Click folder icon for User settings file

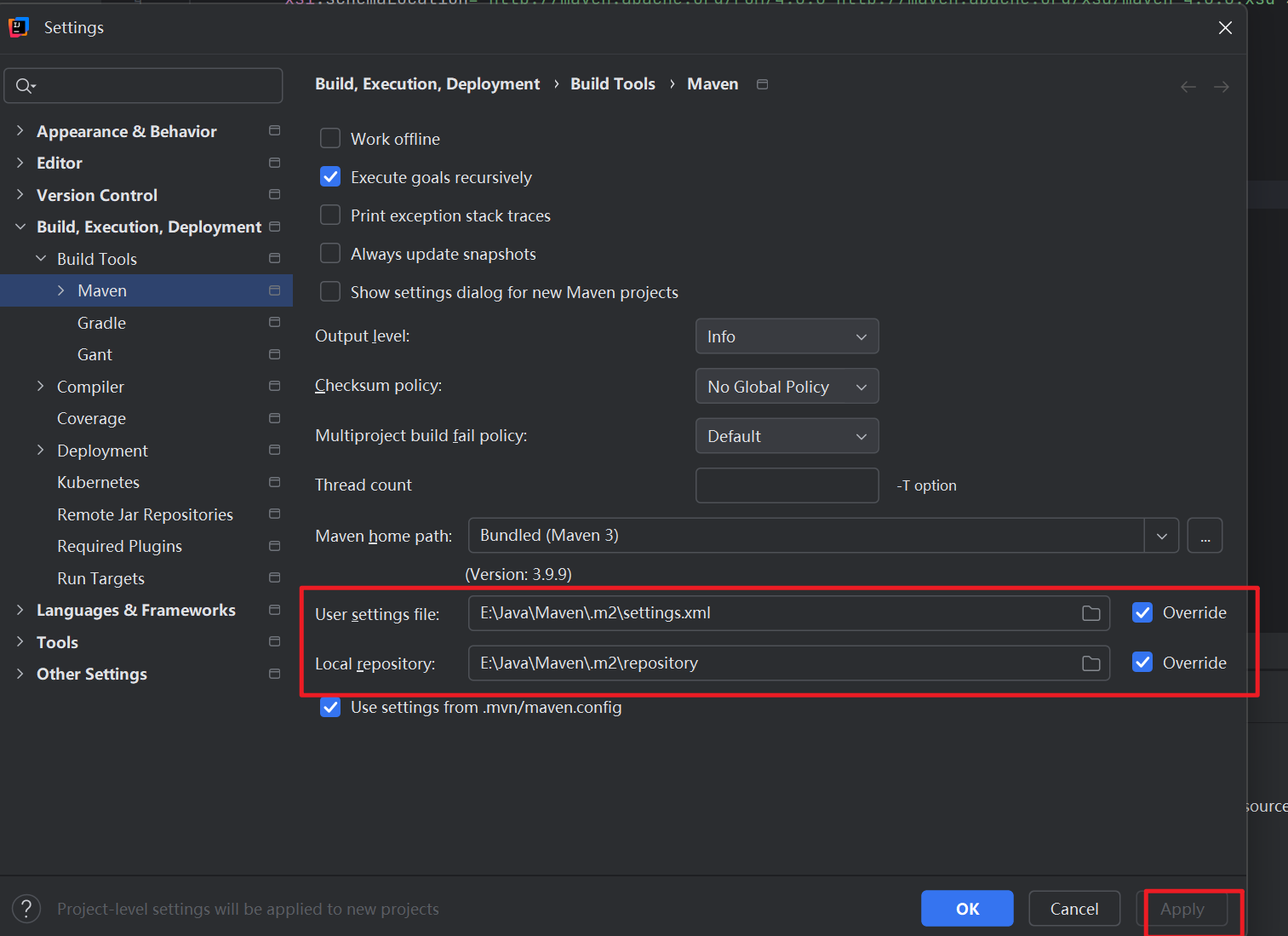point(1091,613)
